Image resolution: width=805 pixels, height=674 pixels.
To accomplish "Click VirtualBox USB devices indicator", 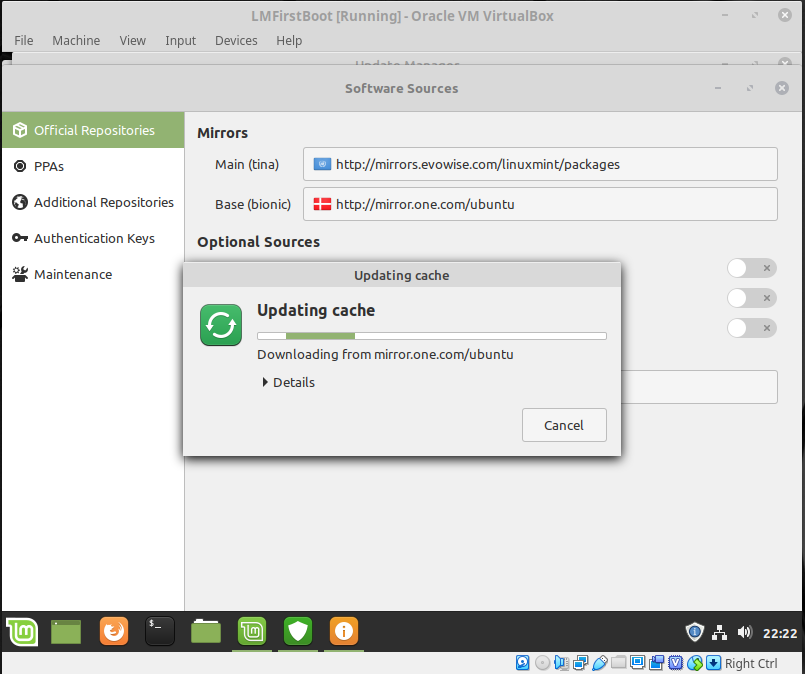I will [600, 663].
